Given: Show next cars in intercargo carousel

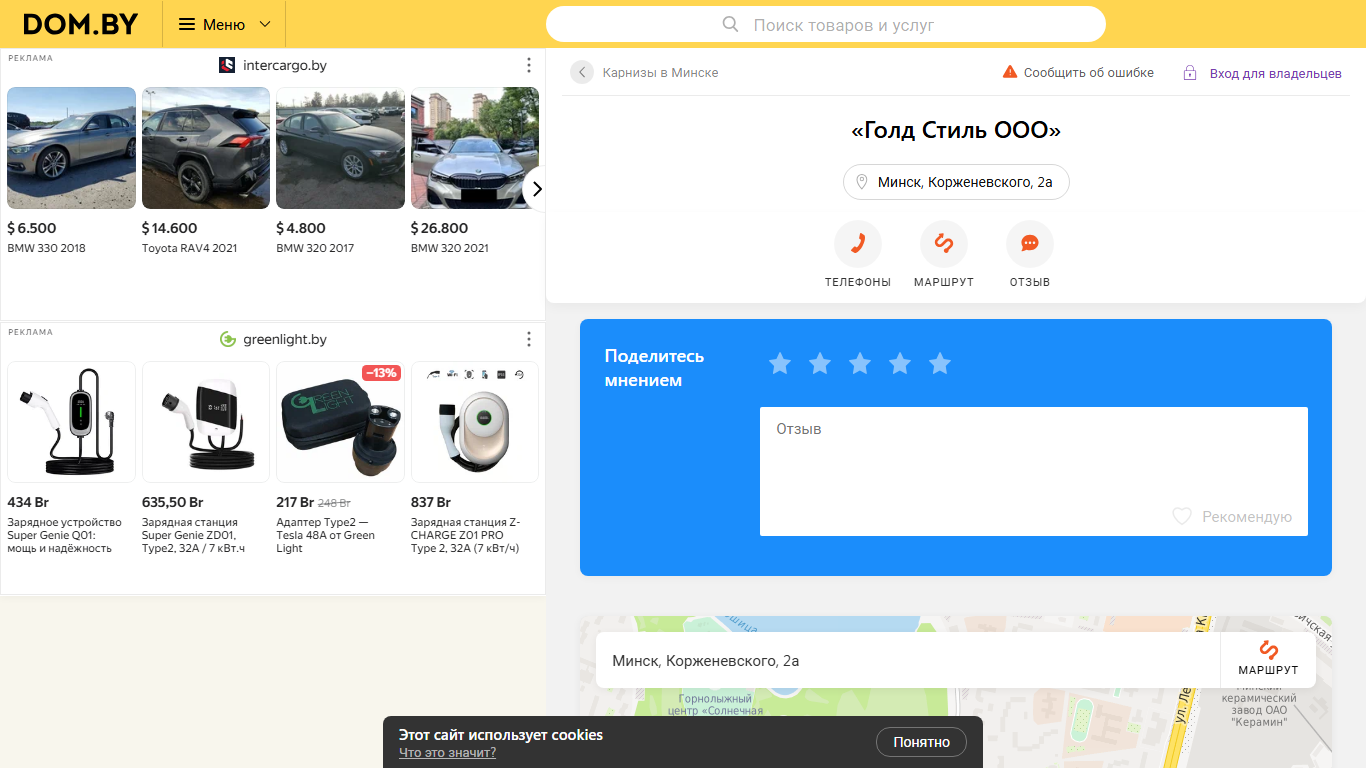Looking at the screenshot, I should (x=536, y=189).
